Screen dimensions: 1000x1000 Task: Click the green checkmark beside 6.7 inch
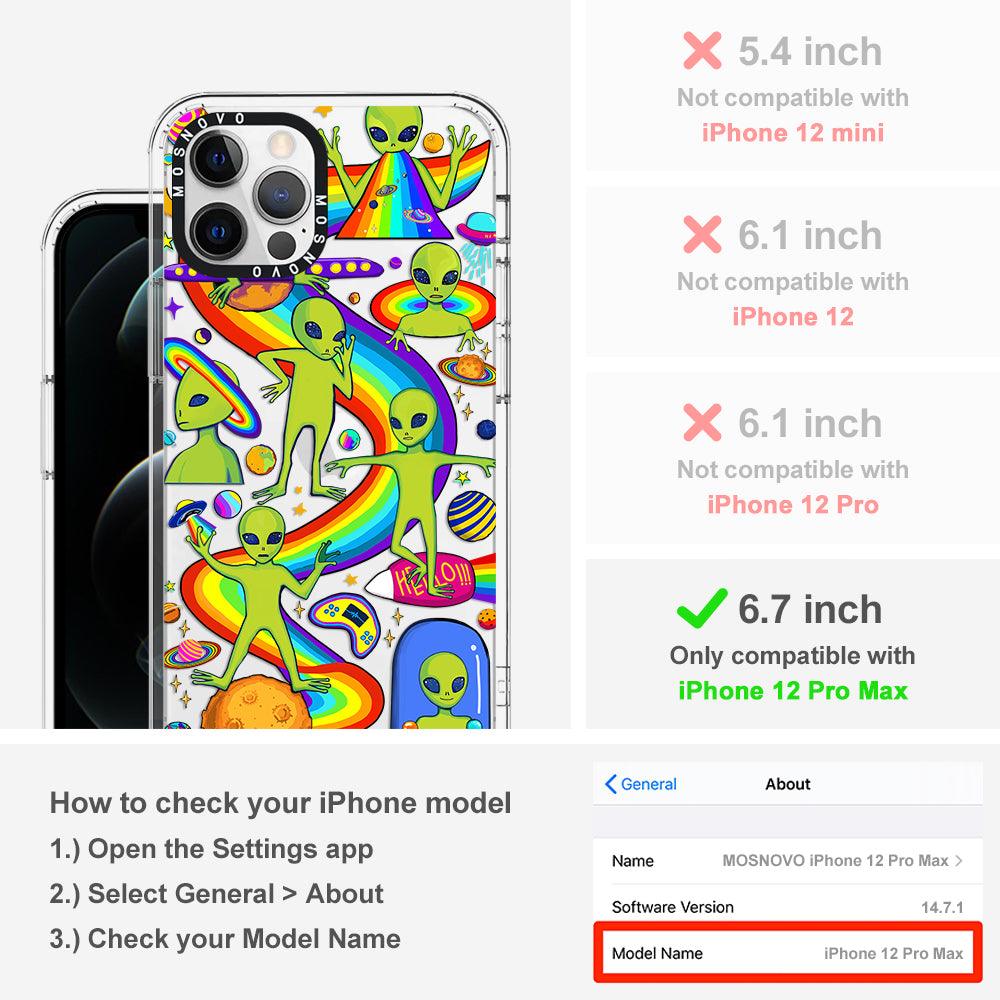point(702,608)
